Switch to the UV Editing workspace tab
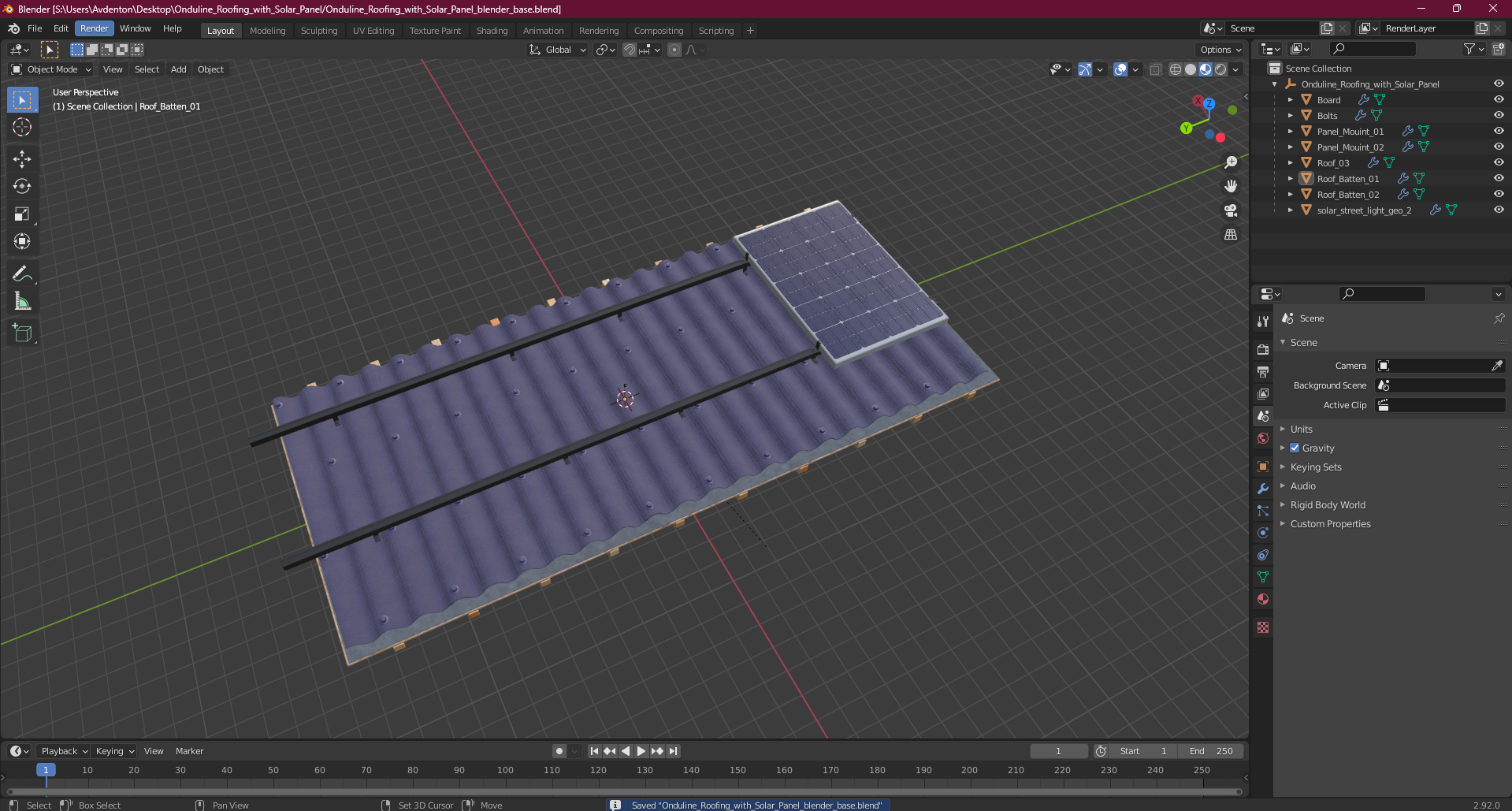 pyautogui.click(x=373, y=31)
